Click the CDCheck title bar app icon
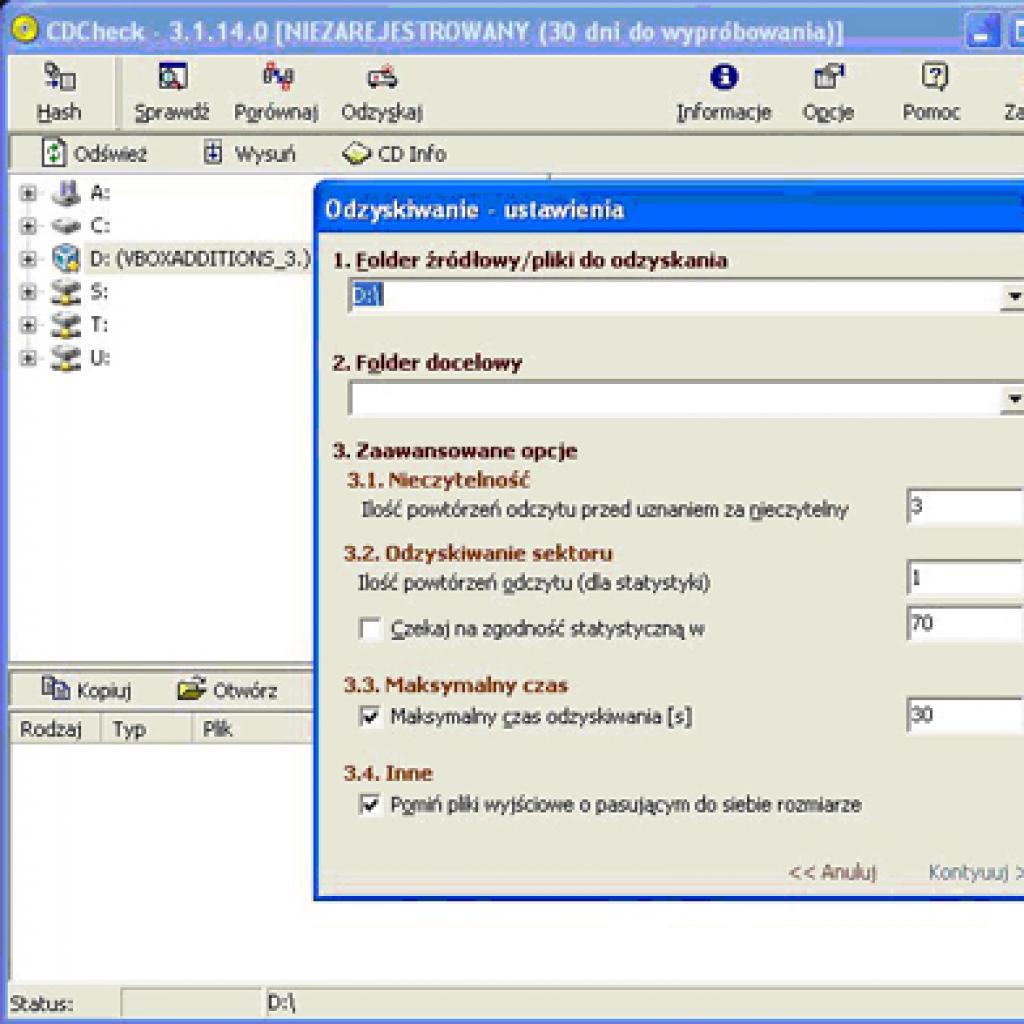Screen dimensions: 1024x1024 [25, 30]
